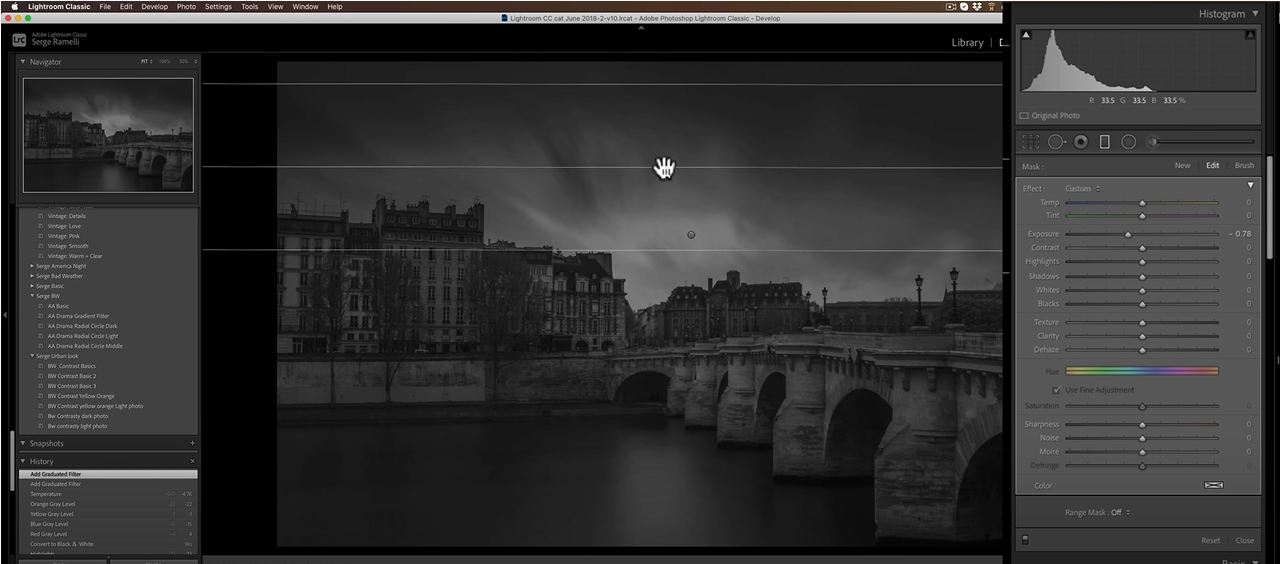
Task: Open the Color swatch picker
Action: click(1213, 486)
